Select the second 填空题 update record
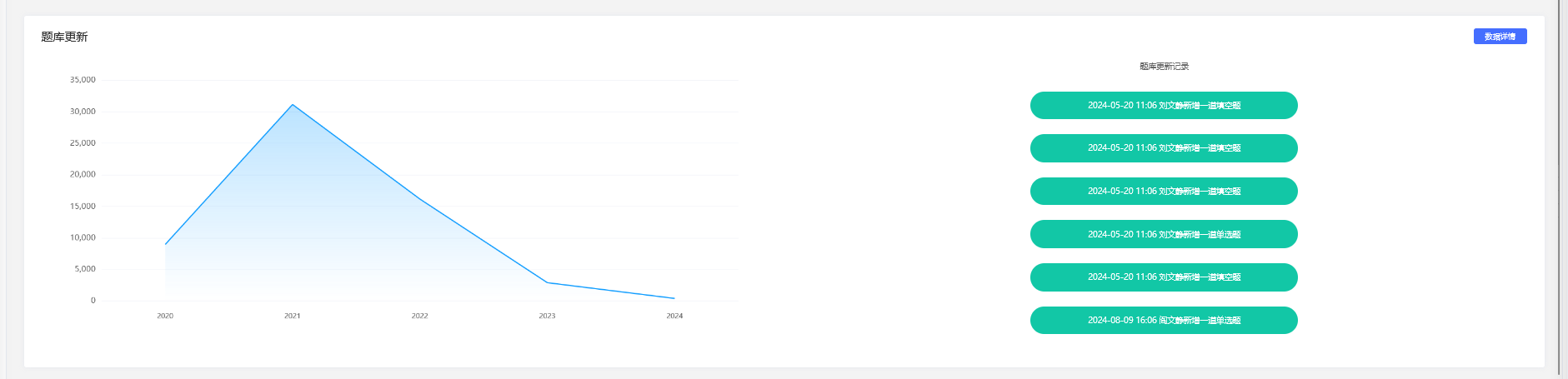Screen dimensions: 1568x379 pos(1164,148)
